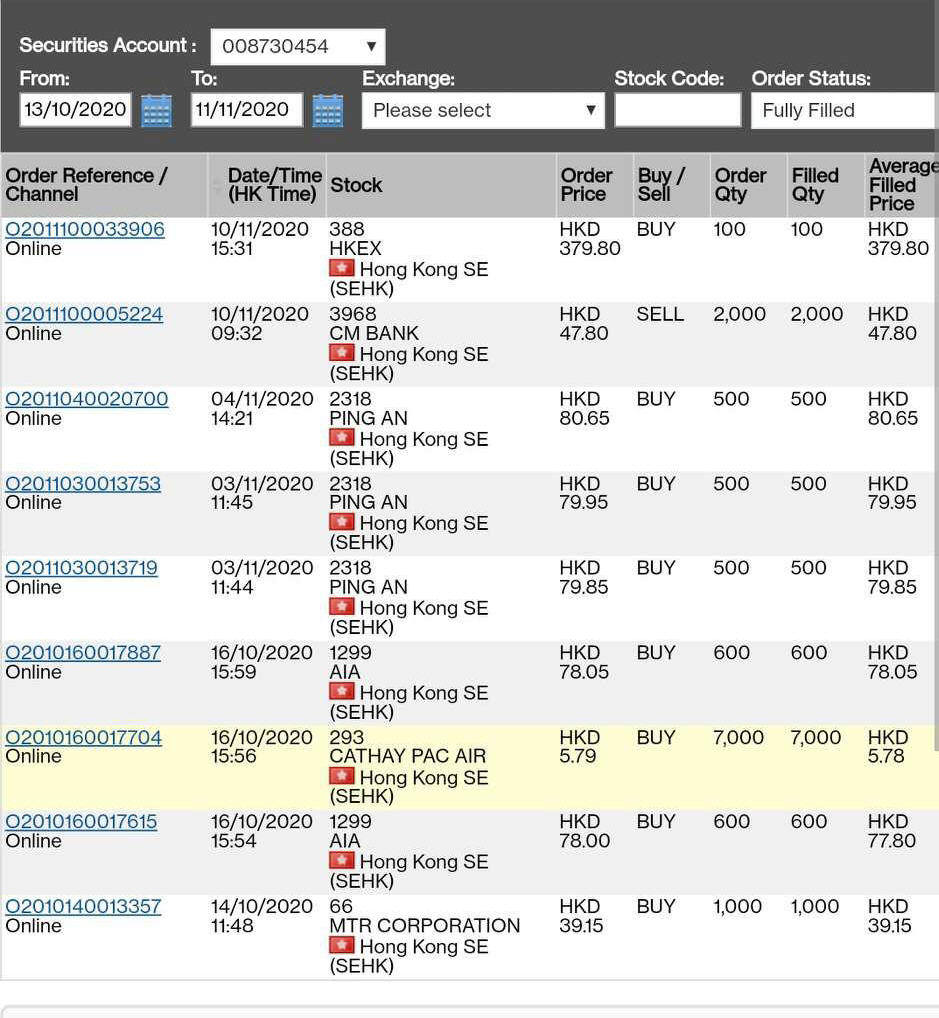Click the SELL cell in CM BANK row
The image size is (939, 1018).
(x=660, y=314)
